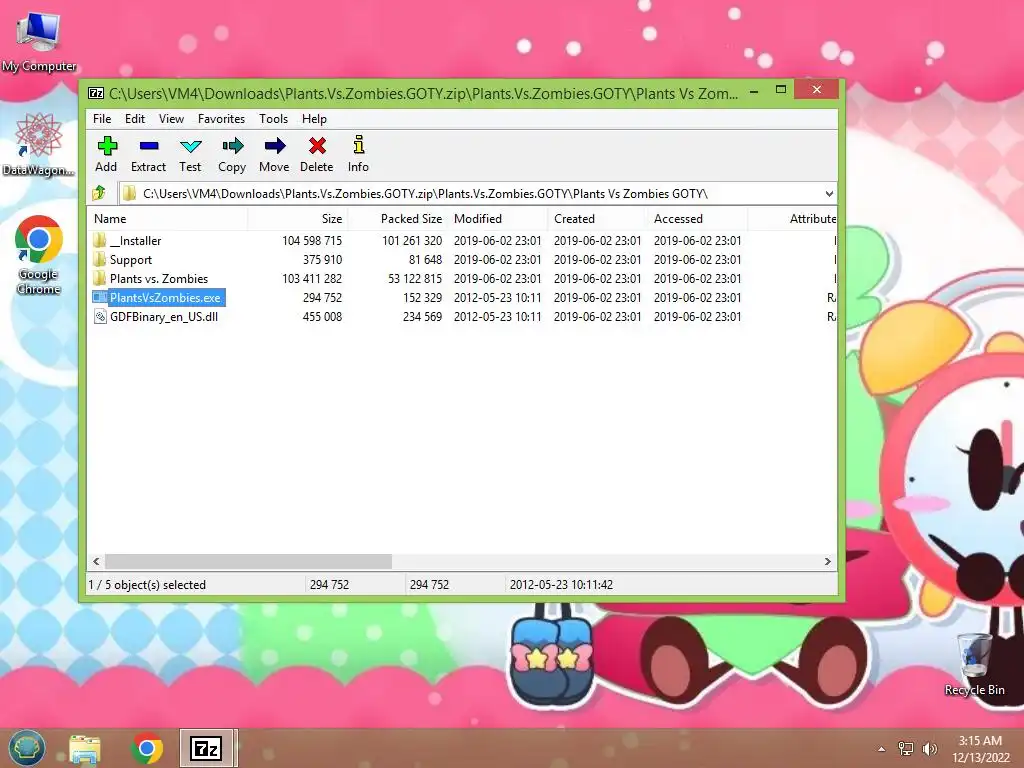Sort by the Modified column header
The height and width of the screenshot is (768, 1024).
point(498,219)
